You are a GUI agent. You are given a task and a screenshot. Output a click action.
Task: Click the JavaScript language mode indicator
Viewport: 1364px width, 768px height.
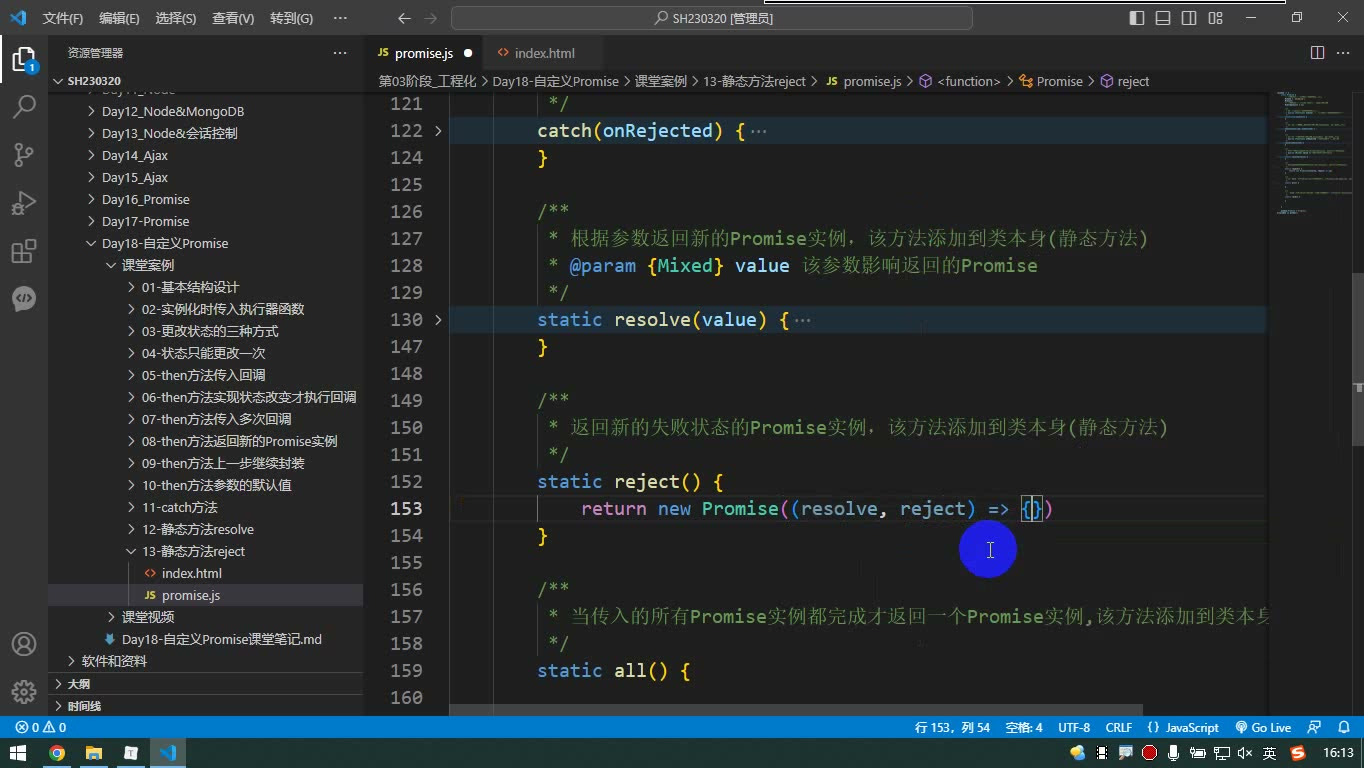[x=1183, y=728]
